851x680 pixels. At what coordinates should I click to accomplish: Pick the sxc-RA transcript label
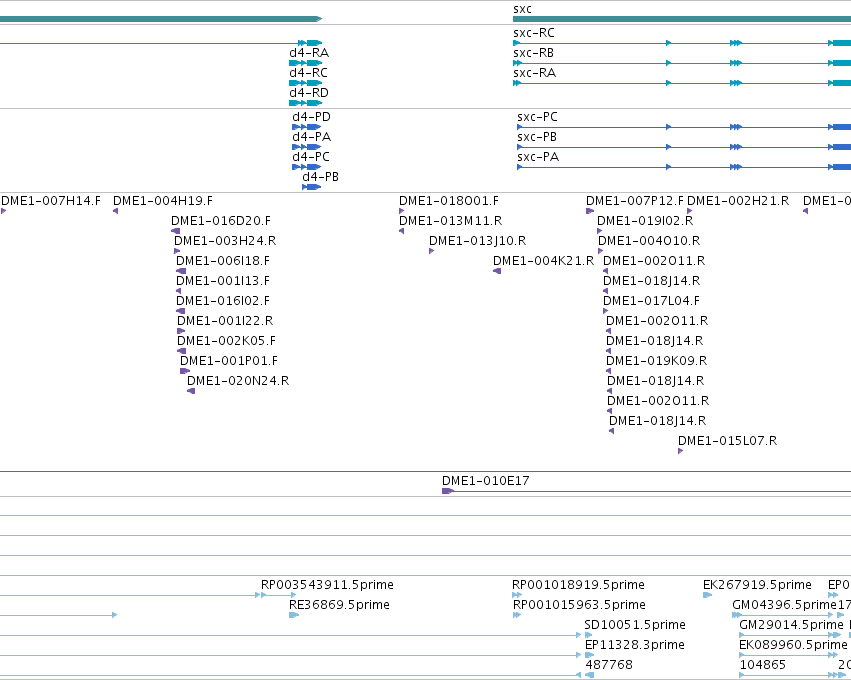pos(534,73)
